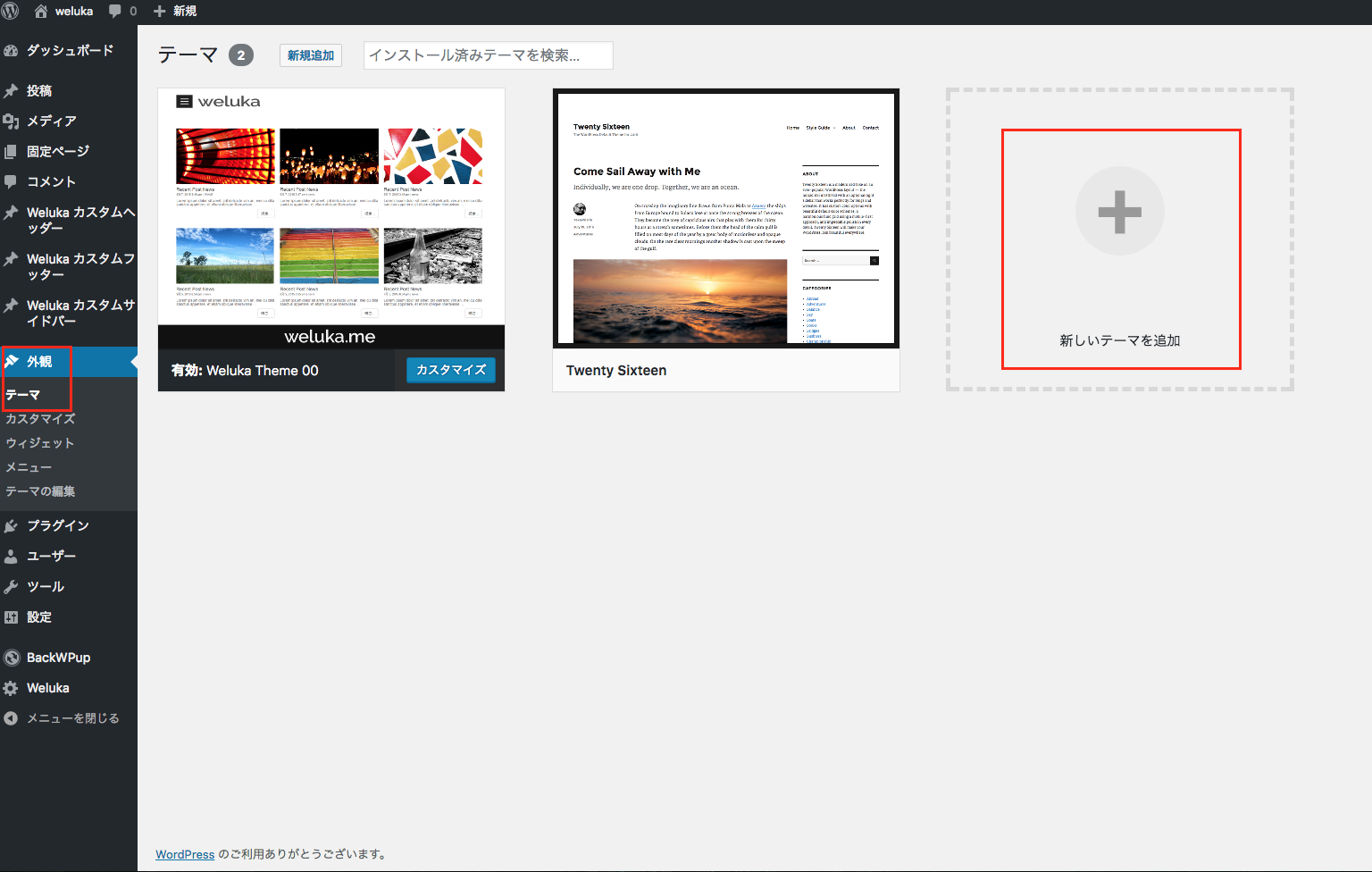Image resolution: width=1372 pixels, height=872 pixels.
Task: Click the 投稿 pushpin icon
Action: pos(11,91)
